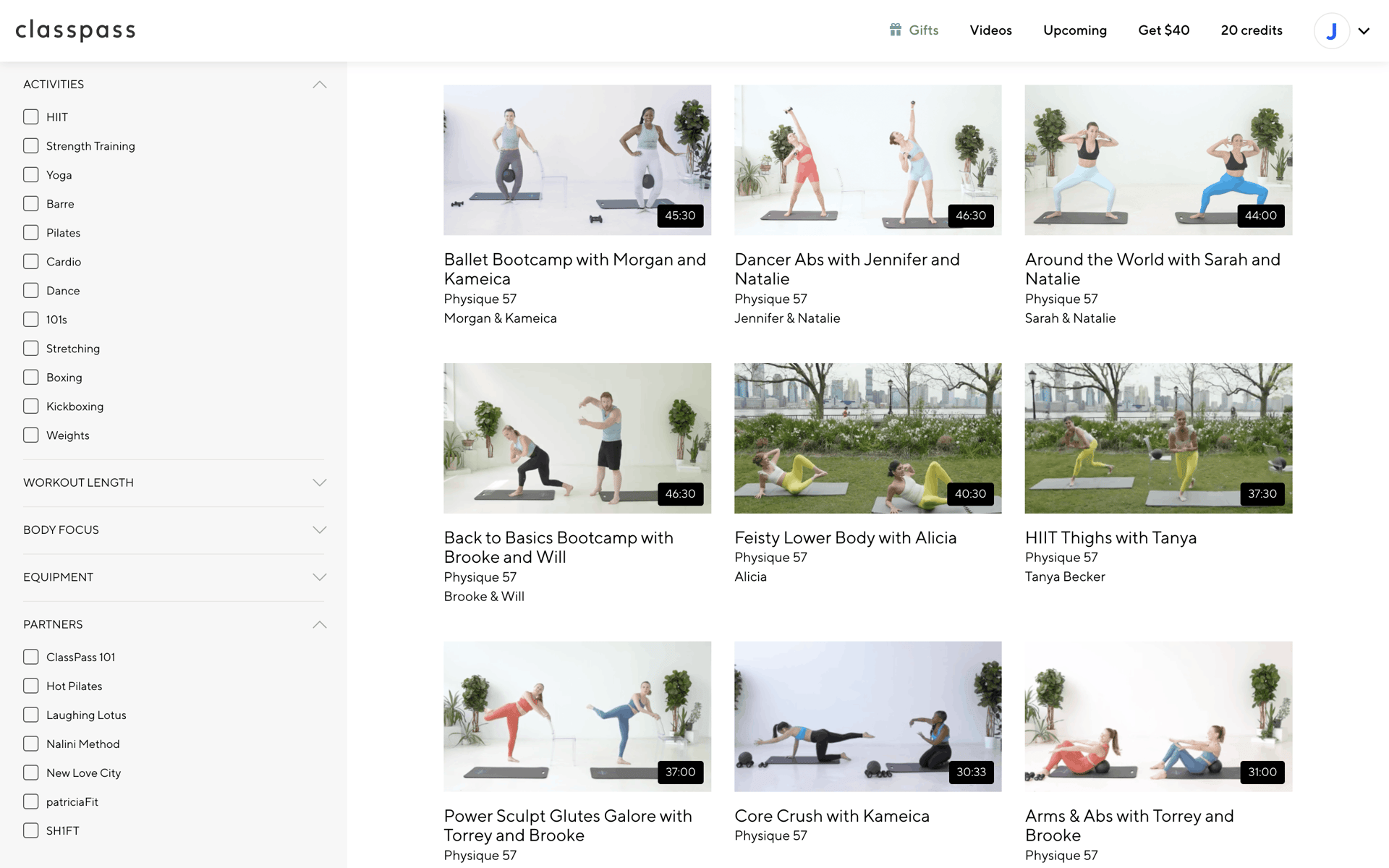Check the Laughing Lotus partner
The image size is (1389, 868).
click(30, 715)
